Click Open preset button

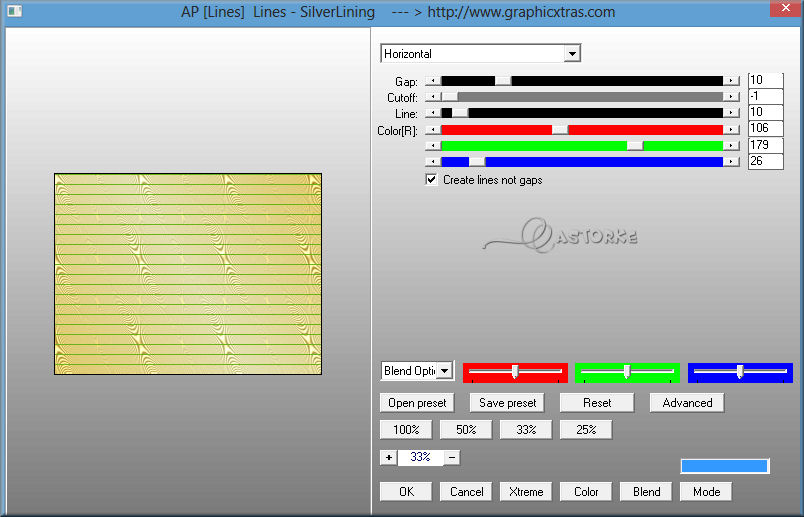(417, 403)
